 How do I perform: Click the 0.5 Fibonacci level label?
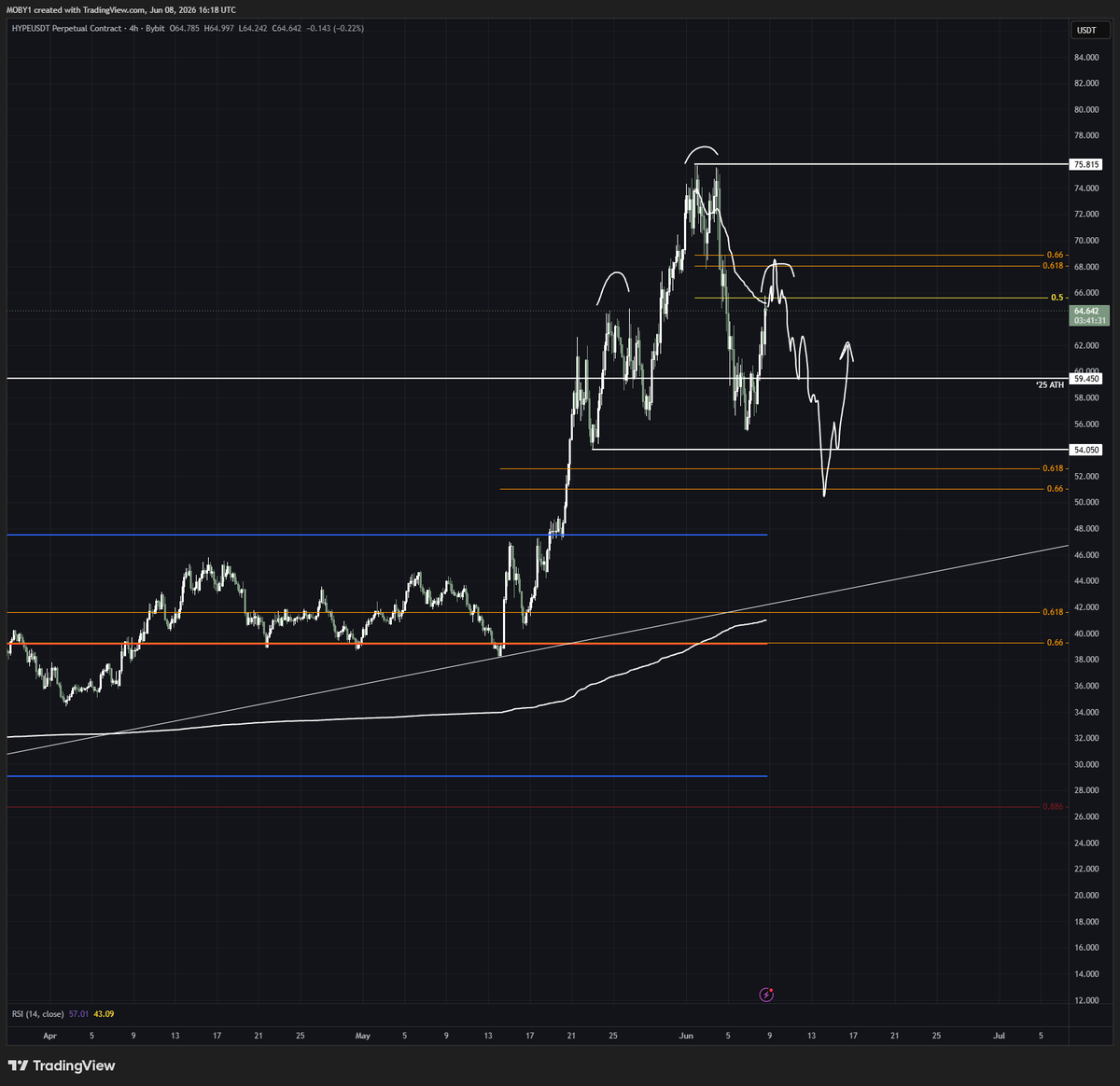pos(1057,298)
